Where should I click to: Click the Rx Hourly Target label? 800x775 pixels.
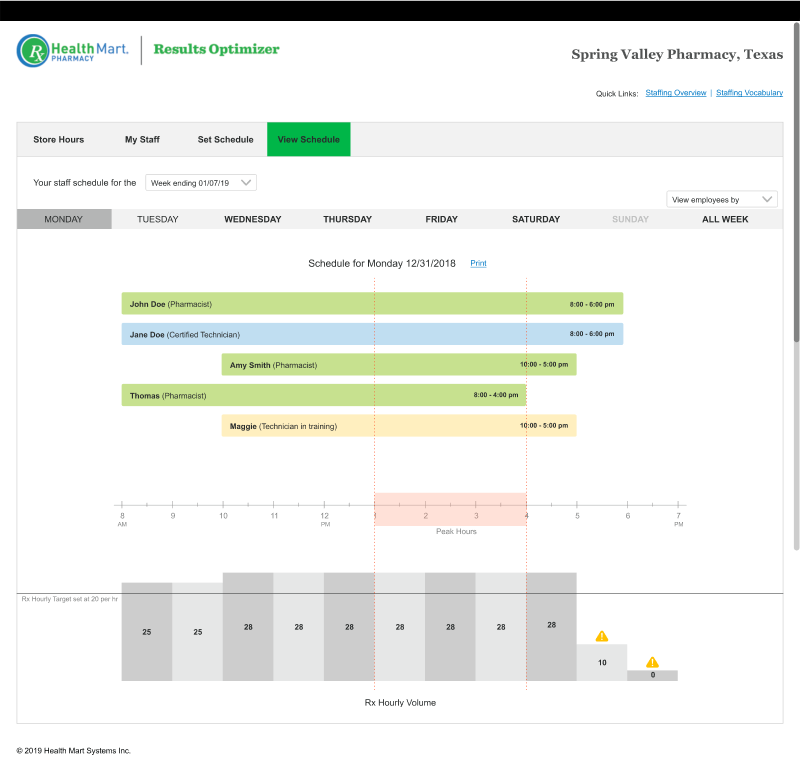[69, 599]
